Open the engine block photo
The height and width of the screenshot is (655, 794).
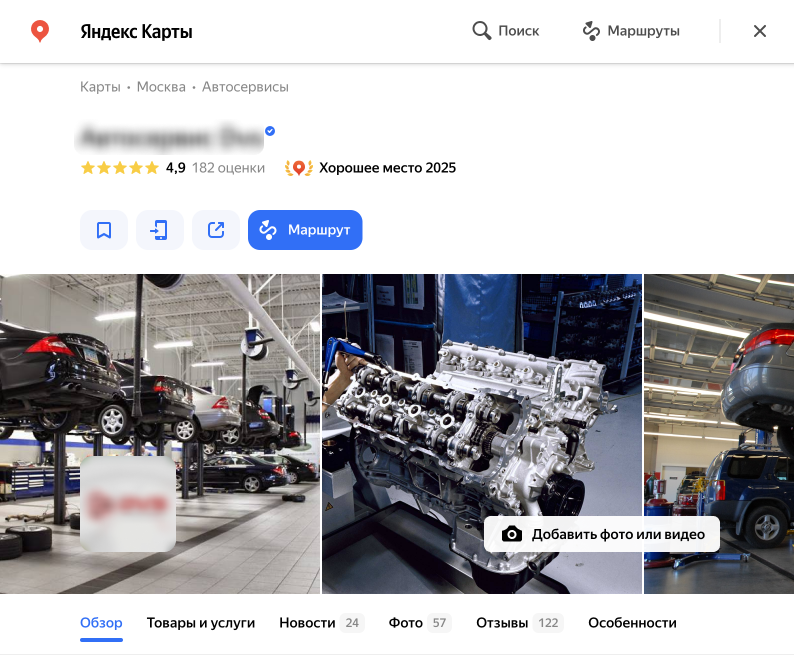[482, 434]
